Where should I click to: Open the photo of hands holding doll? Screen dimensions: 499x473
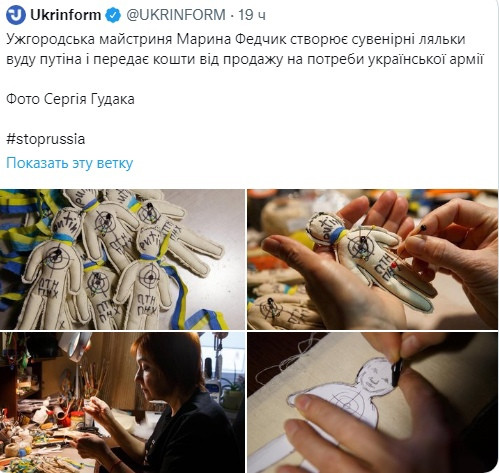(x=372, y=259)
